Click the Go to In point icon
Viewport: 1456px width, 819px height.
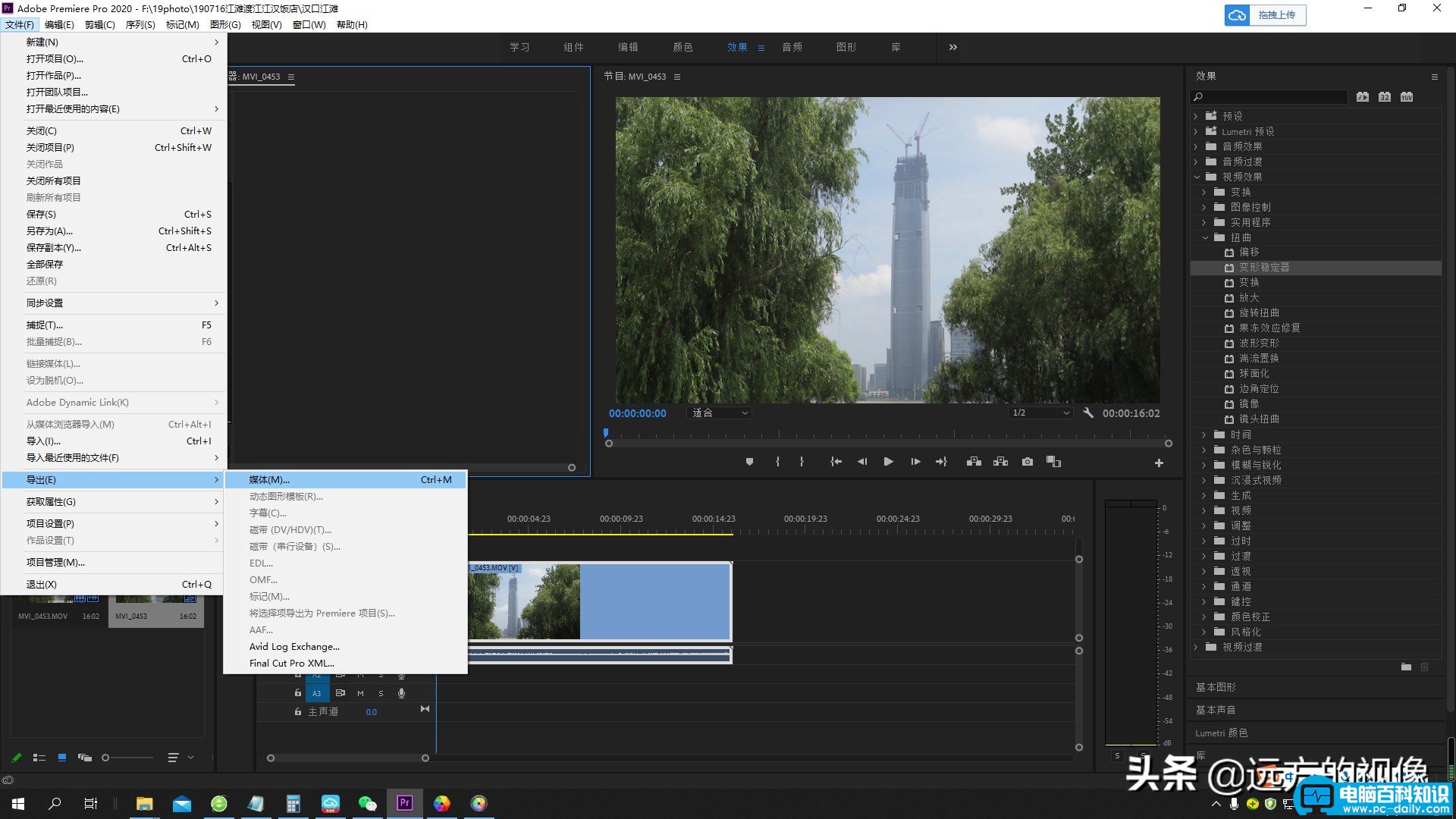pos(836,462)
